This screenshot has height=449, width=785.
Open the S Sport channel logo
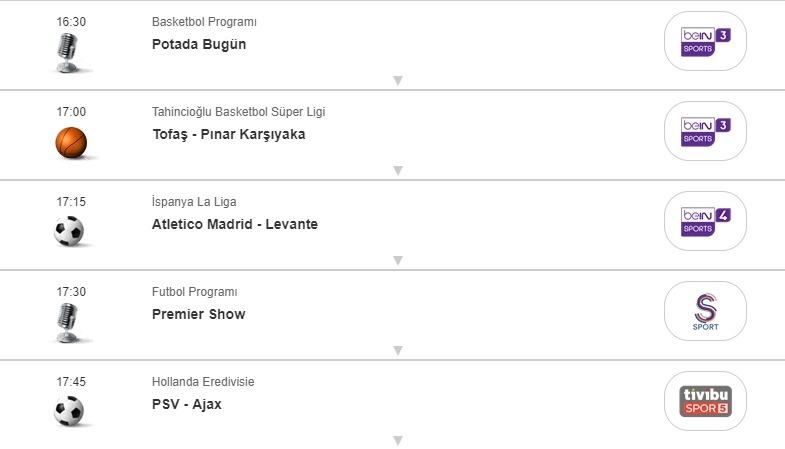705,311
